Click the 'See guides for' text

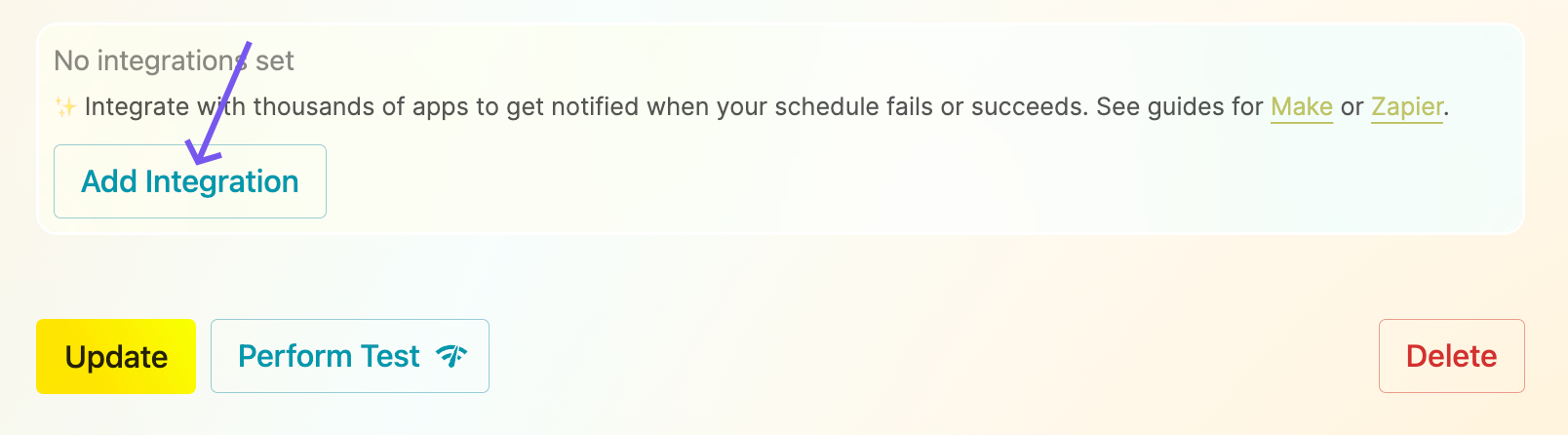1180,106
